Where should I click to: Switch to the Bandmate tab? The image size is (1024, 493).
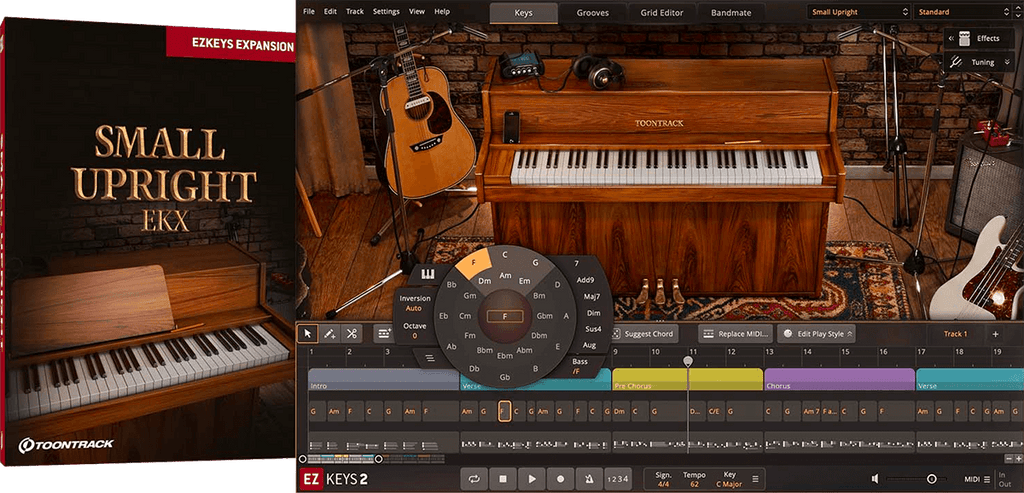[x=731, y=12]
